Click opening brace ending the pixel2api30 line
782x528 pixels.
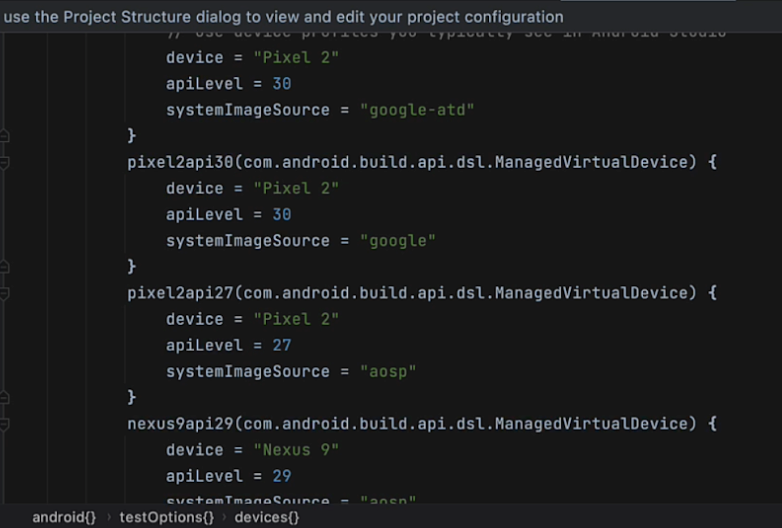[x=713, y=163]
